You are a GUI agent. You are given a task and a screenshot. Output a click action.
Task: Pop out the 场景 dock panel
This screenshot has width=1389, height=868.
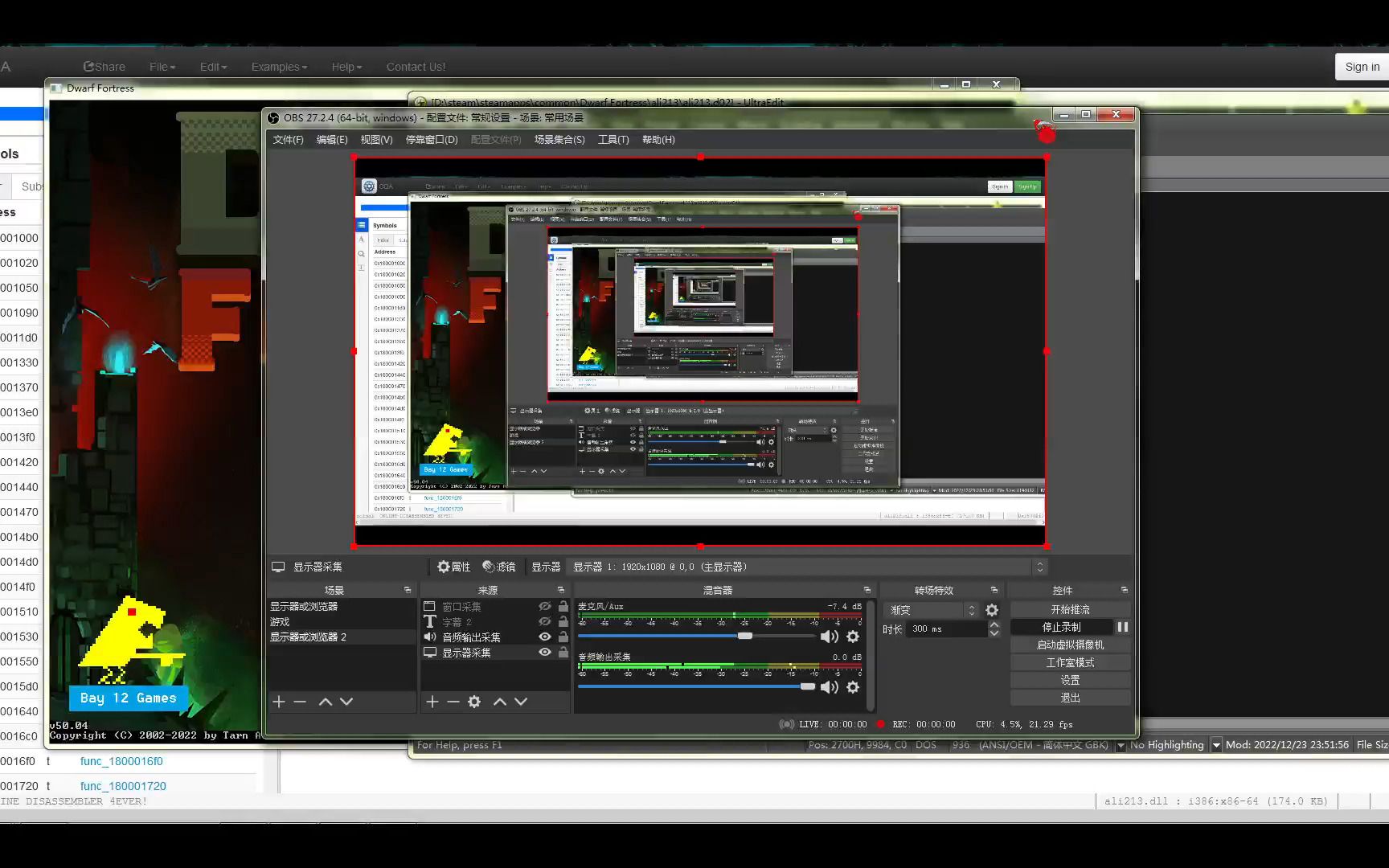coord(408,590)
